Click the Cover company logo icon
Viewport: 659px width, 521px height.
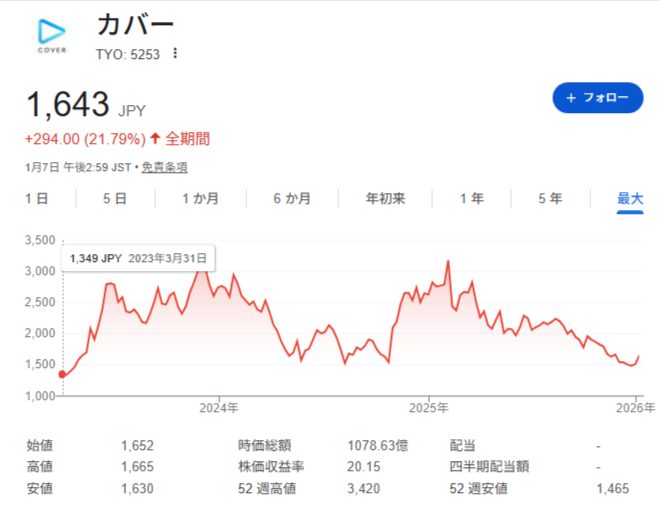(52, 36)
